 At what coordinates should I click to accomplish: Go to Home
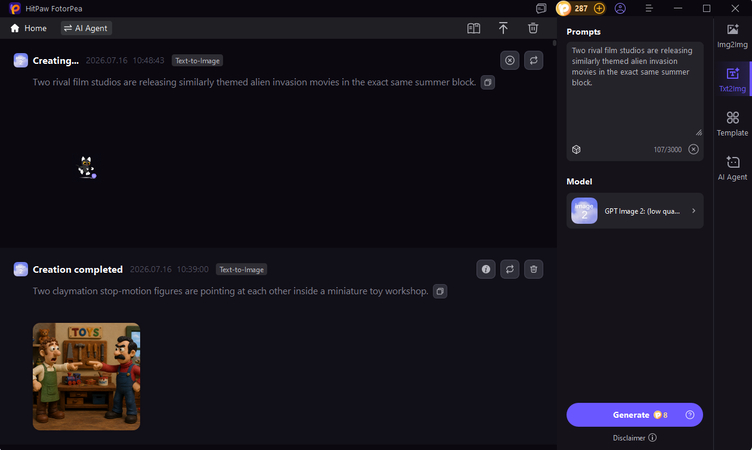[x=28, y=28]
